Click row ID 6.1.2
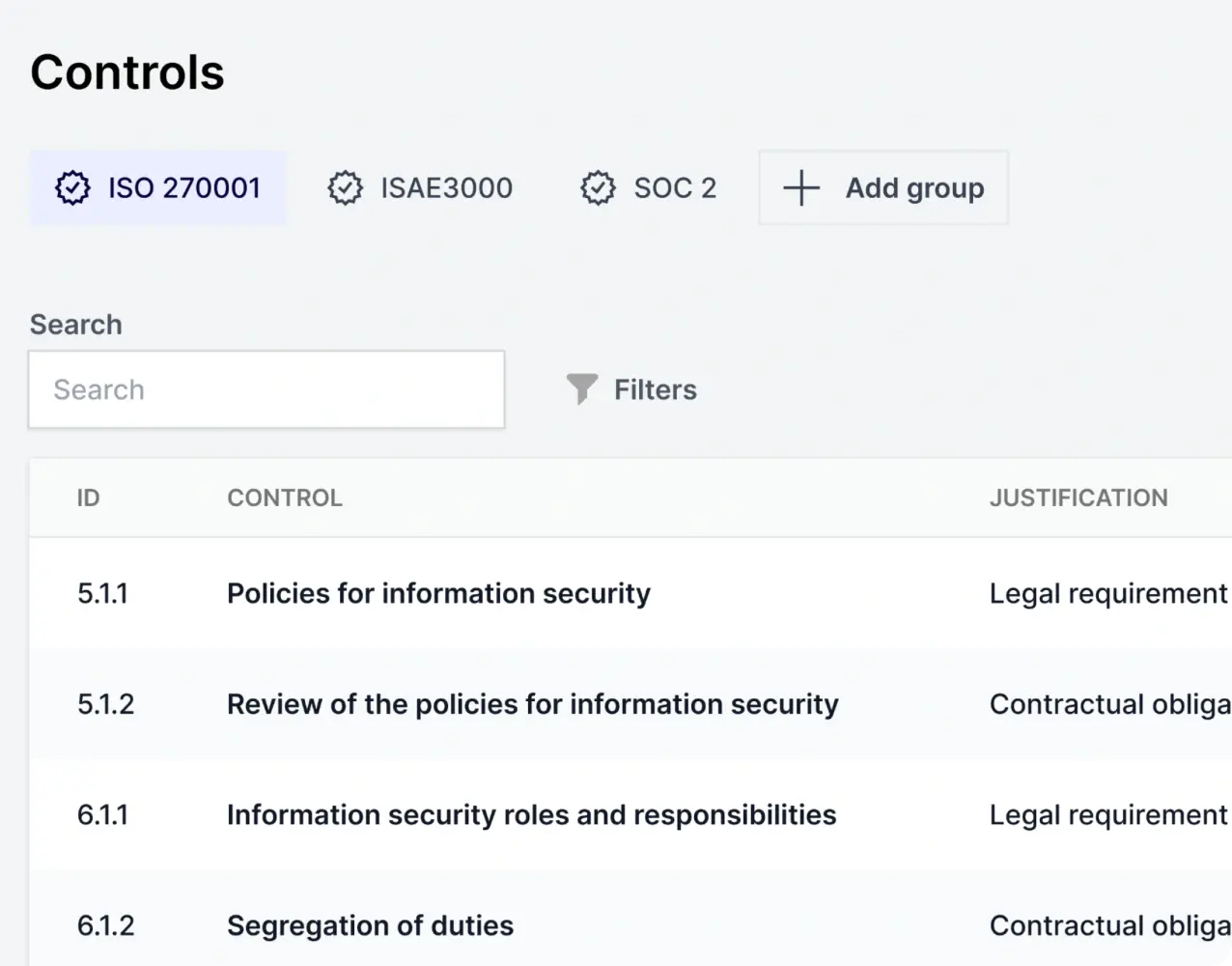The width and height of the screenshot is (1232, 966). point(105,925)
